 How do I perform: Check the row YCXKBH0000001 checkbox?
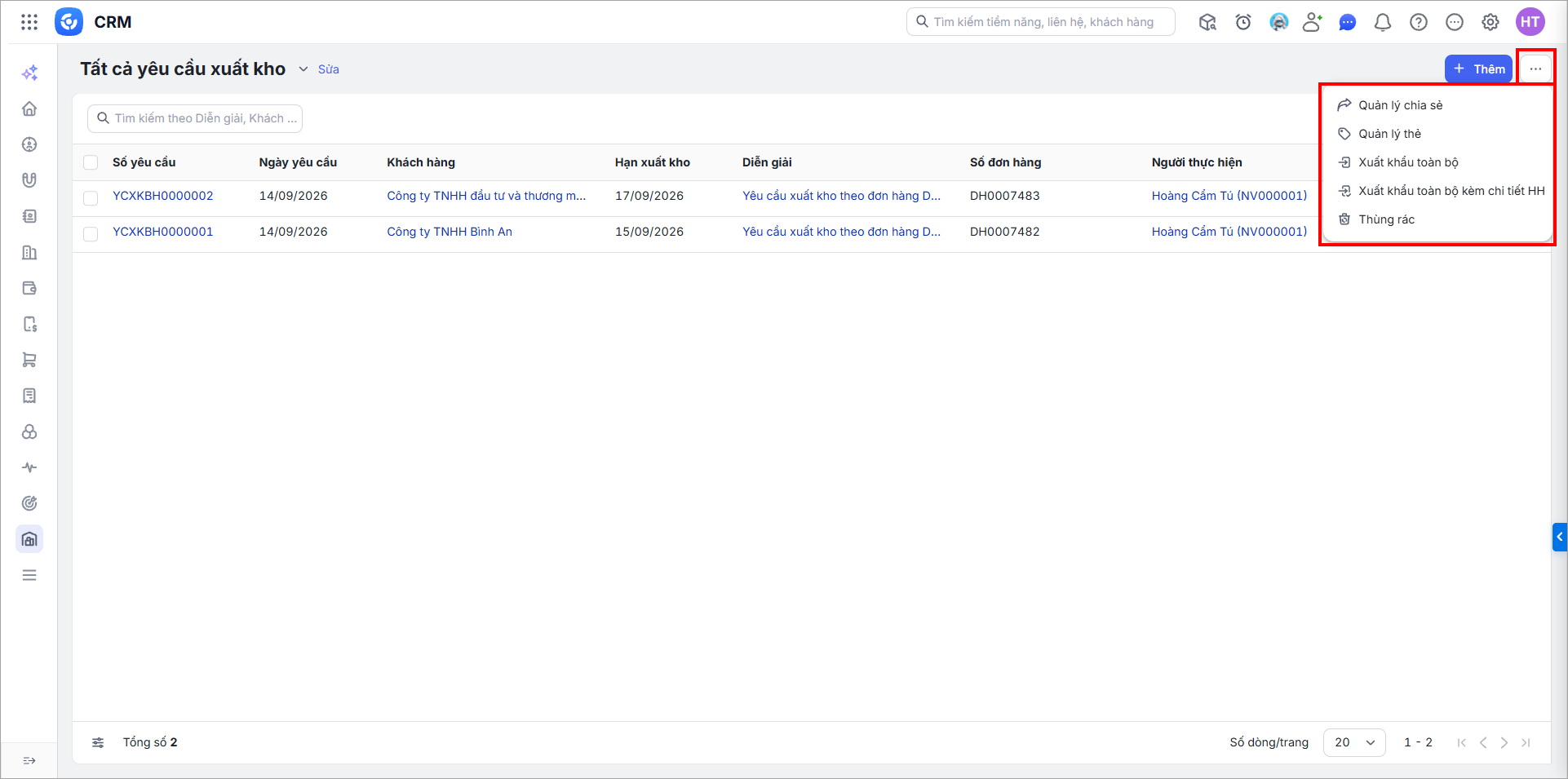tap(91, 233)
